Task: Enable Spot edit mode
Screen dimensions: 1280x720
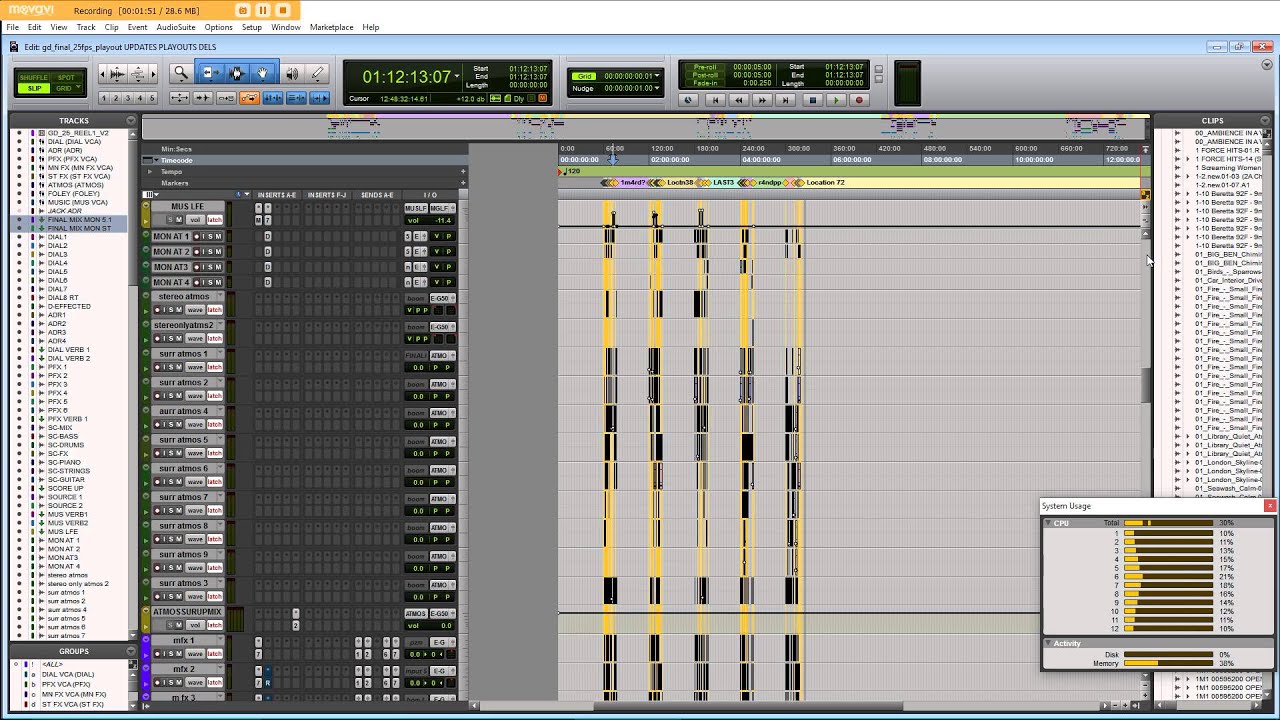Action: pos(66,77)
